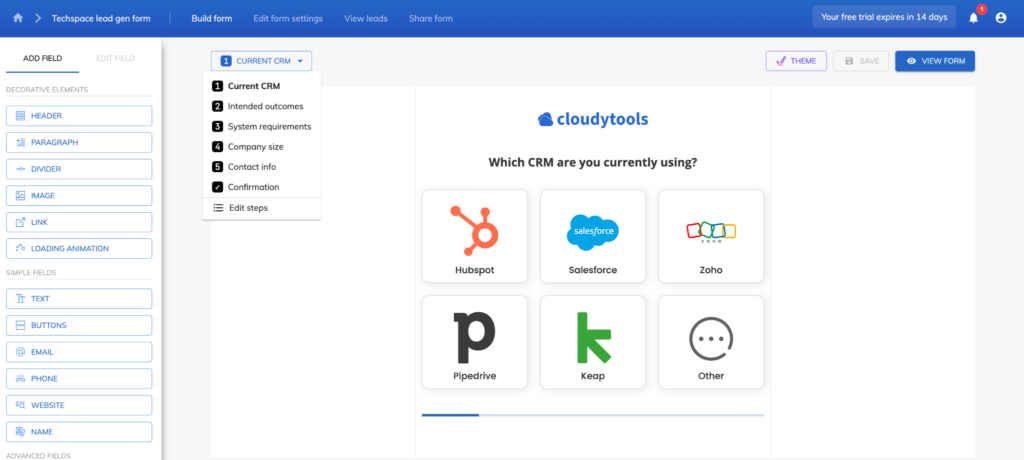Open the Theme editor
This screenshot has height=460, width=1024.
(x=796, y=61)
